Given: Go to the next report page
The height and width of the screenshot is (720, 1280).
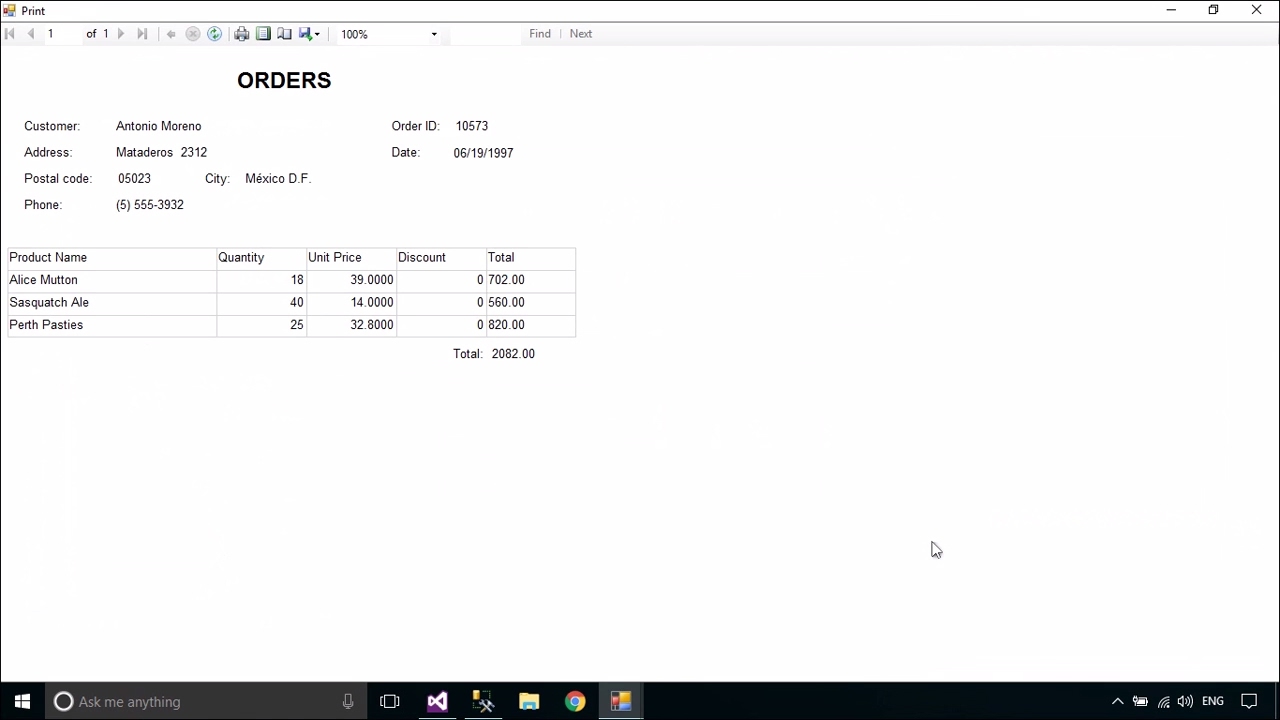Looking at the screenshot, I should [121, 34].
